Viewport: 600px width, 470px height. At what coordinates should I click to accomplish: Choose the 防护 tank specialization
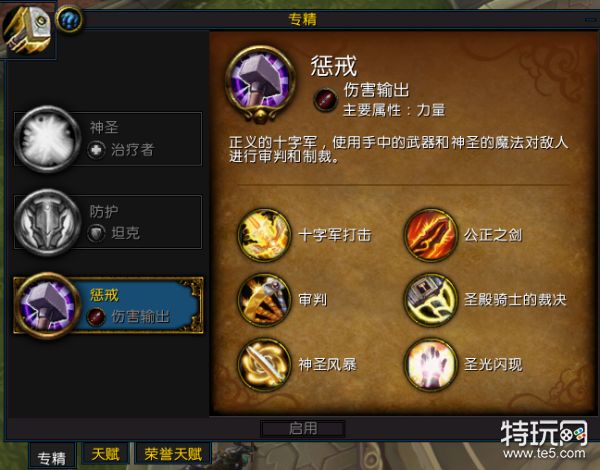(108, 222)
